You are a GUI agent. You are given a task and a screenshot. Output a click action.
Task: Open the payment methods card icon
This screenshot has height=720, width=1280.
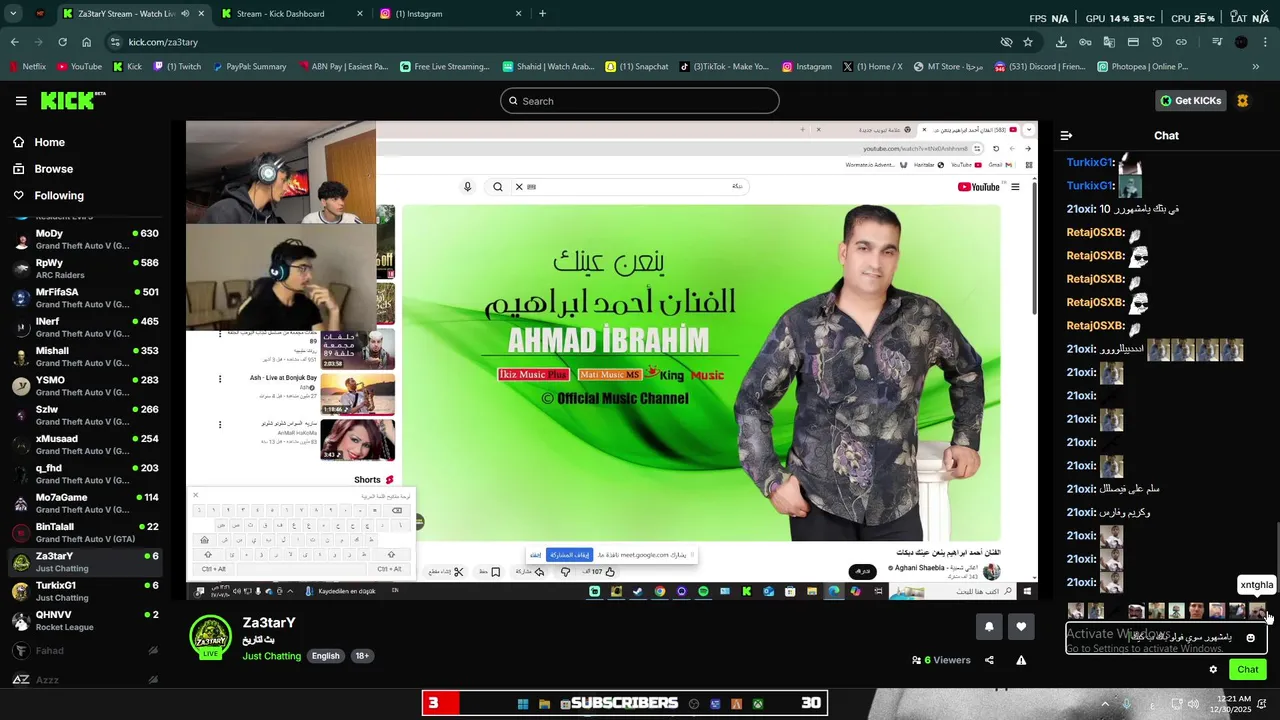click(1133, 42)
